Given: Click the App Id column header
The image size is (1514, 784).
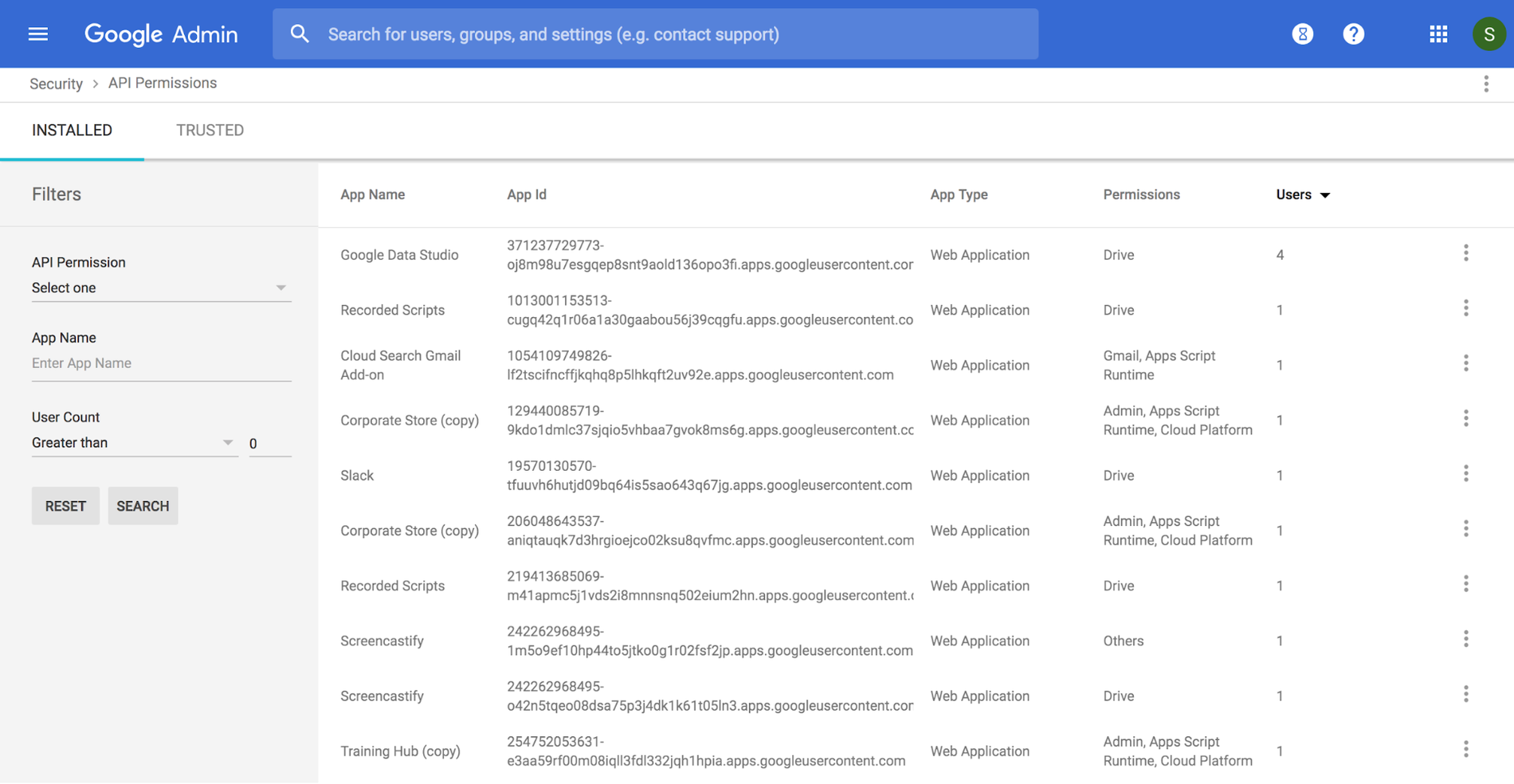Looking at the screenshot, I should tap(527, 194).
